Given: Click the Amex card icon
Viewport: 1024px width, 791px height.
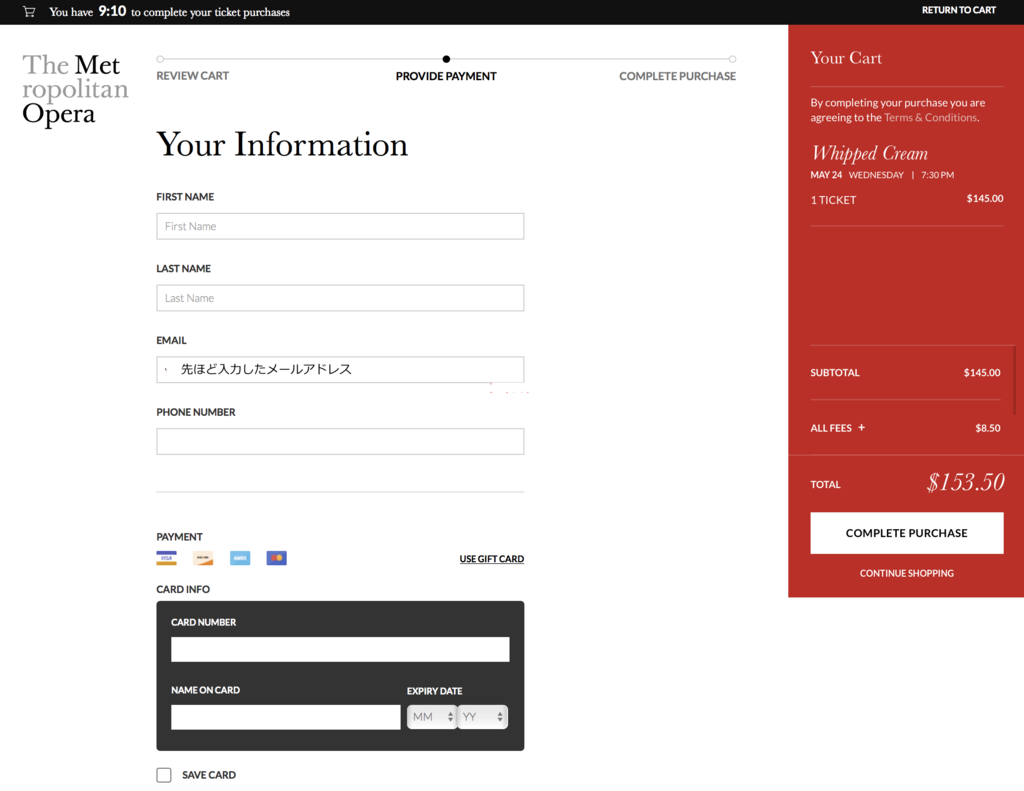Looking at the screenshot, I should [240, 558].
